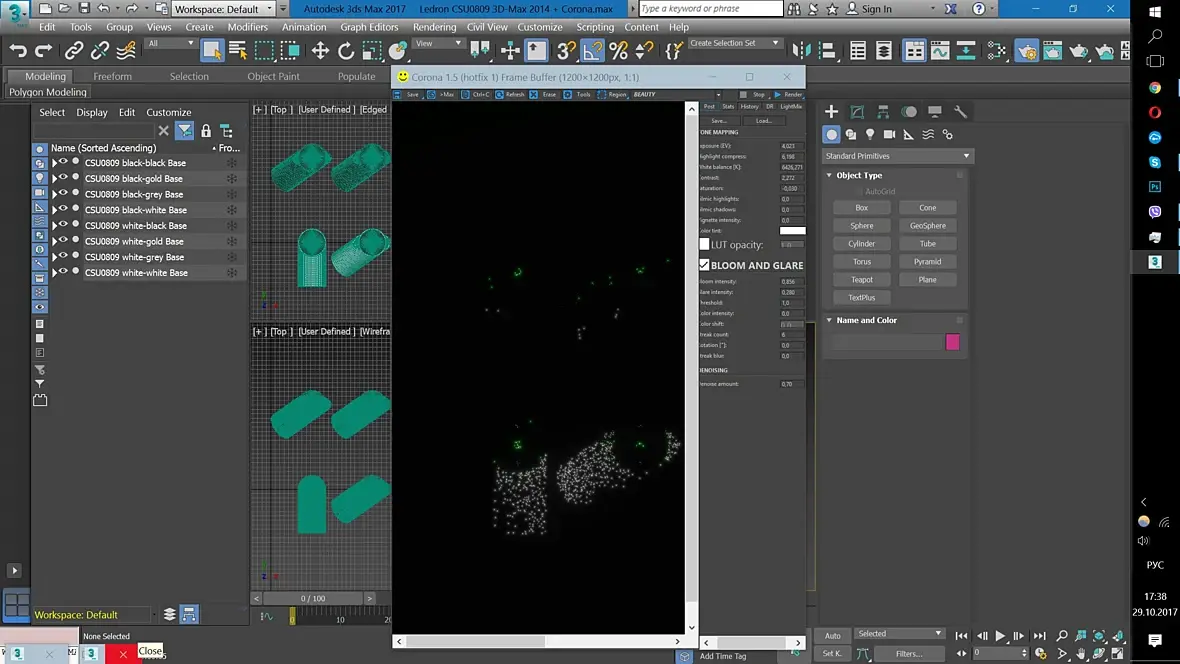
Task: Enable the LUT opacity checkbox
Action: (704, 244)
